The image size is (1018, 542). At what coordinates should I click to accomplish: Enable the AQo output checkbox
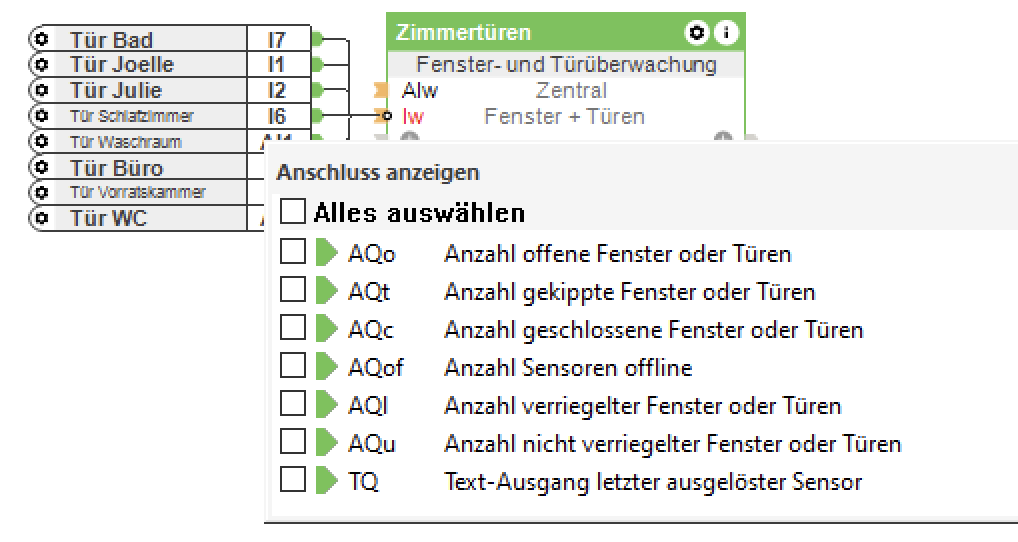[293, 254]
